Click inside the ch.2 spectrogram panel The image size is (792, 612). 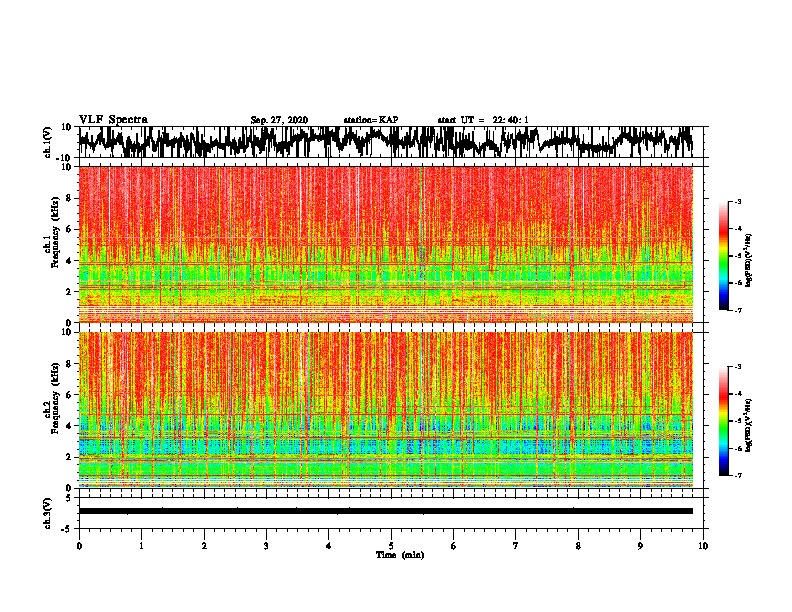click(x=385, y=410)
